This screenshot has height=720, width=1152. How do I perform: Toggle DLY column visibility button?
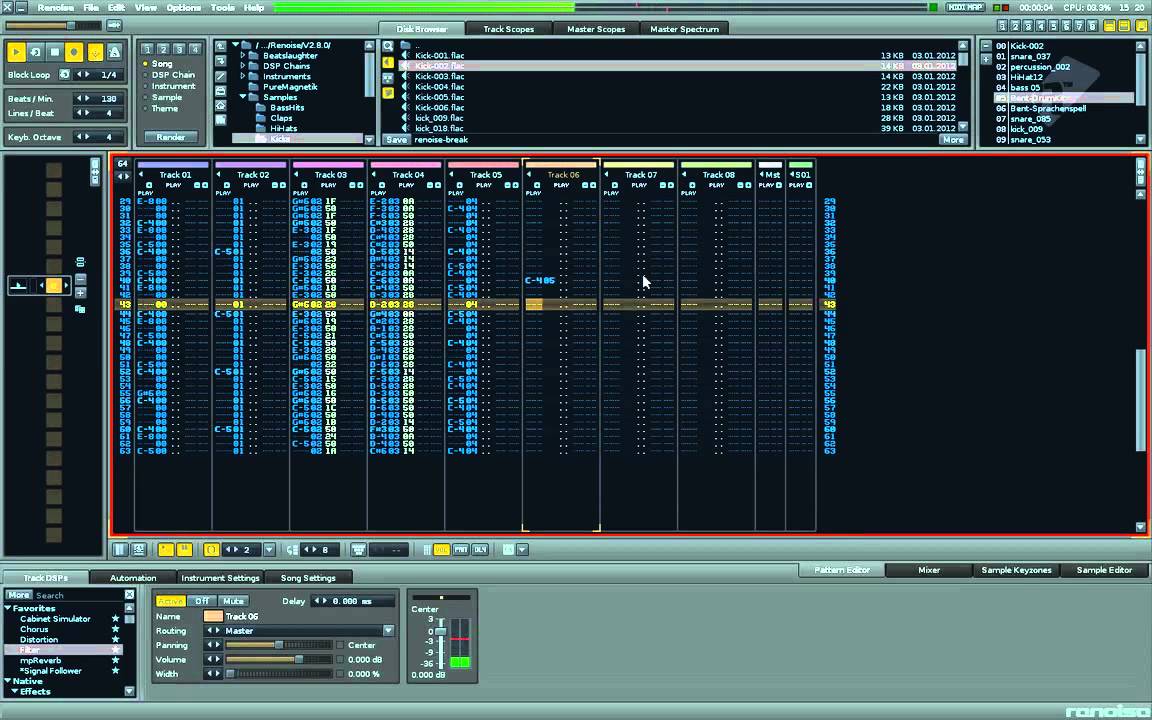pyautogui.click(x=480, y=550)
